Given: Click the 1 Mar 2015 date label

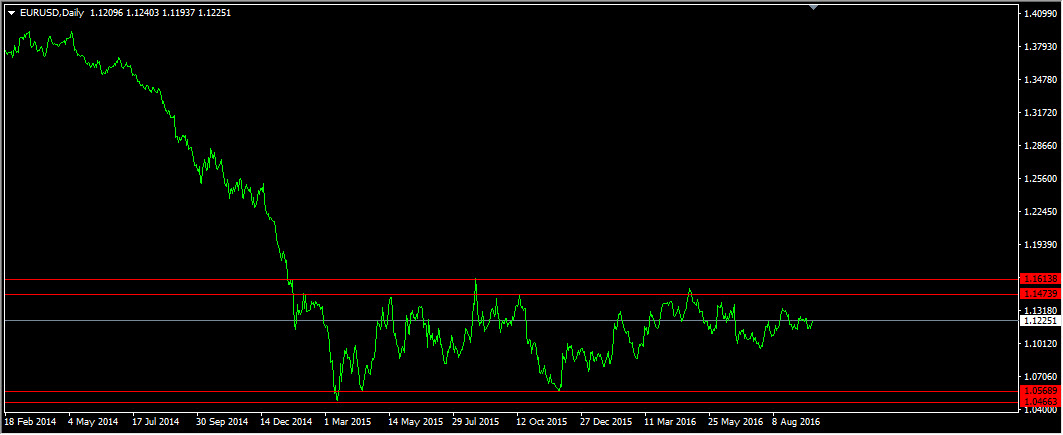Looking at the screenshot, I should 349,422.
